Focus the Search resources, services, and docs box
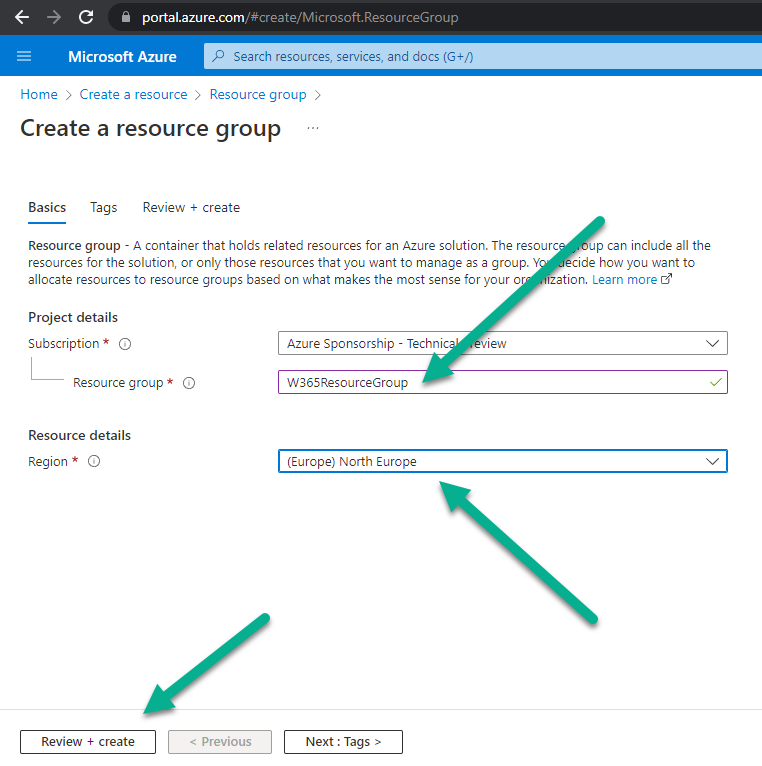The width and height of the screenshot is (762, 766). [x=483, y=56]
